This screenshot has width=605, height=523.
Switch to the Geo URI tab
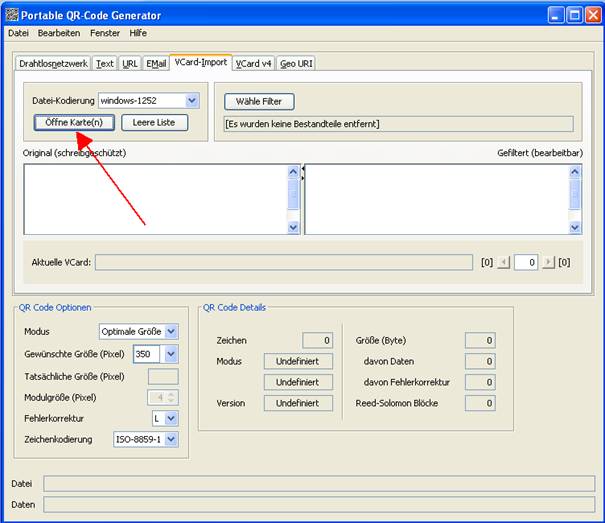click(296, 64)
